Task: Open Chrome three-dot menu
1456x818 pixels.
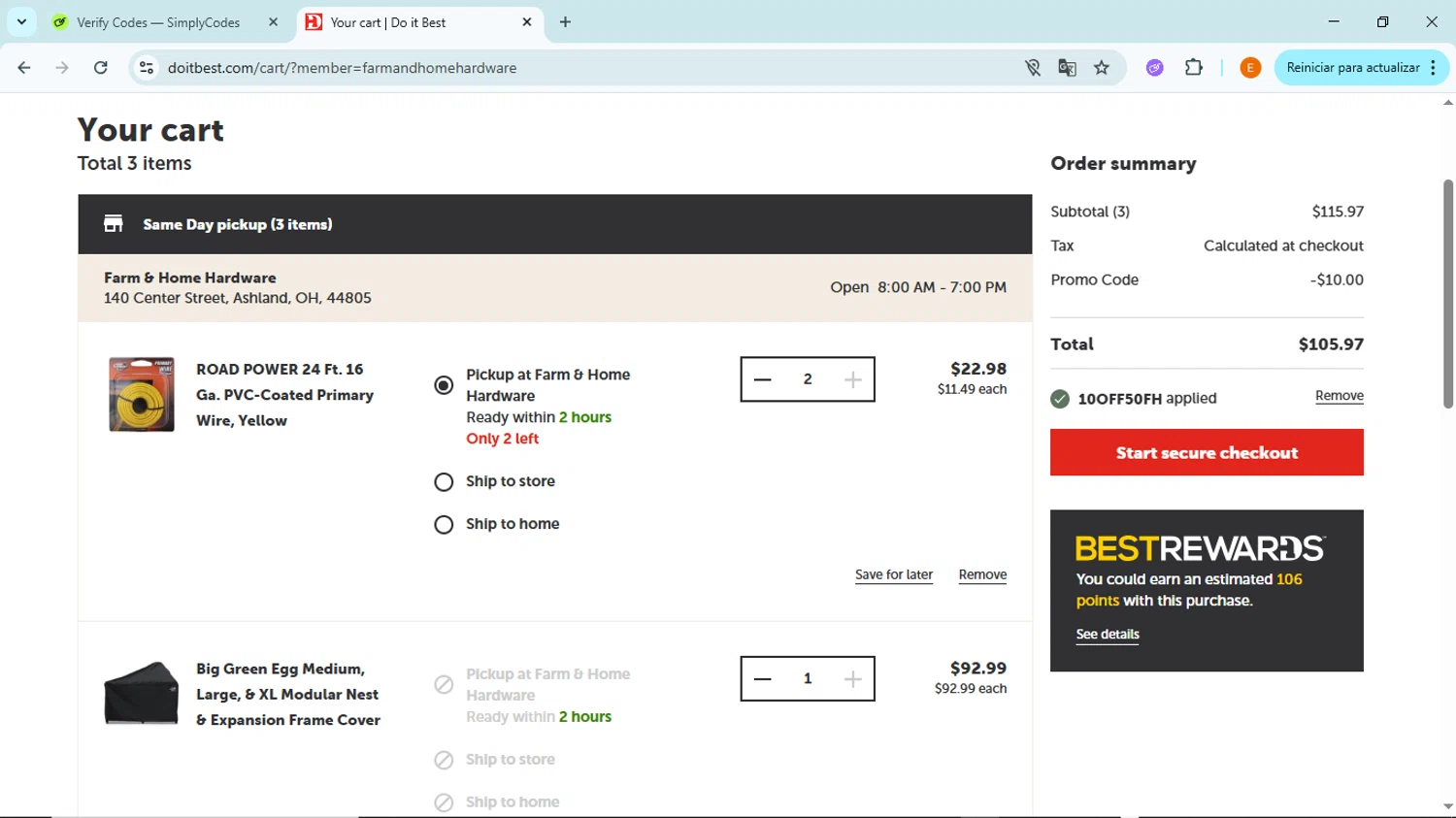Action: [1434, 68]
